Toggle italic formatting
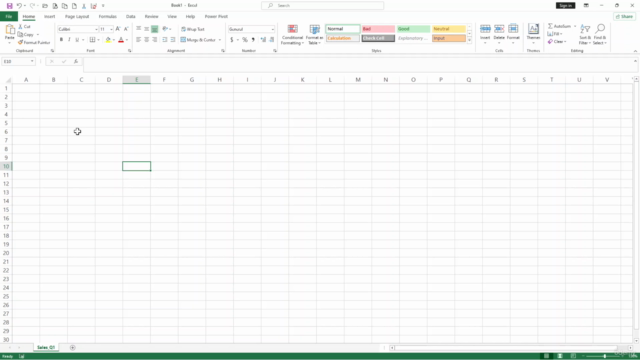Screen dimensions: 640x360 [69, 40]
